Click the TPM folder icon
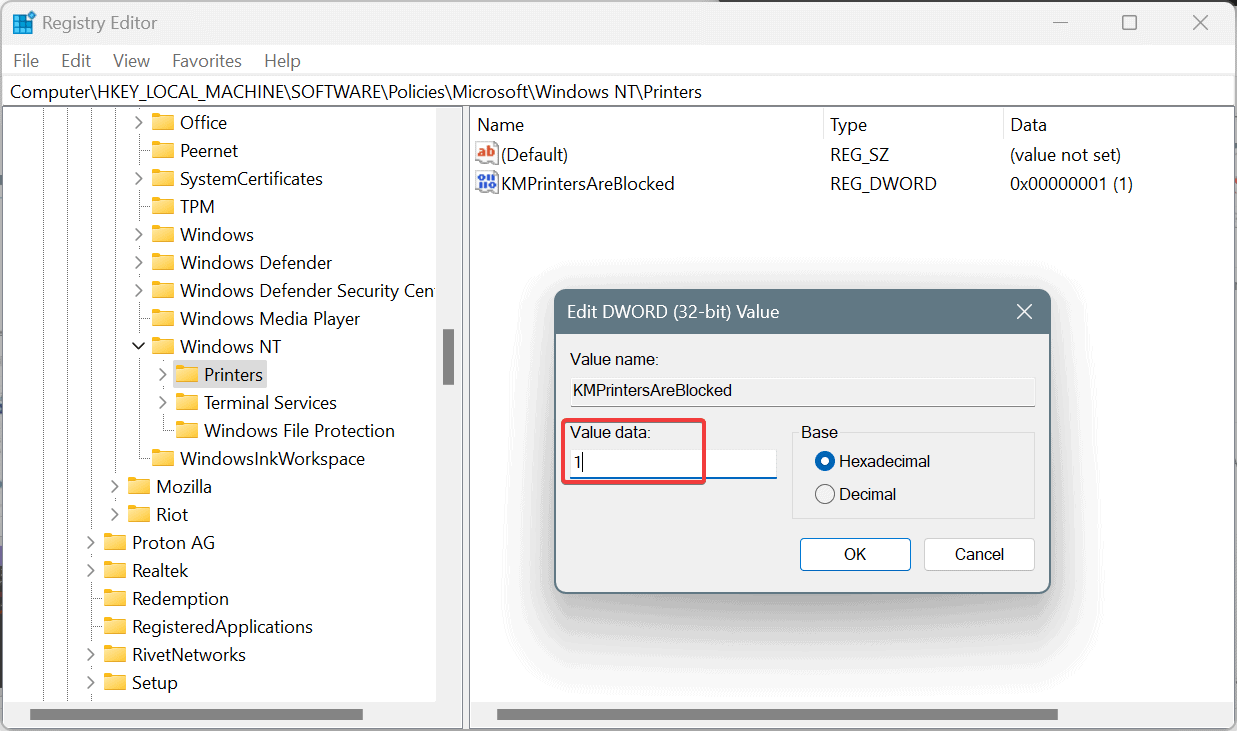The image size is (1237, 731). click(x=163, y=206)
